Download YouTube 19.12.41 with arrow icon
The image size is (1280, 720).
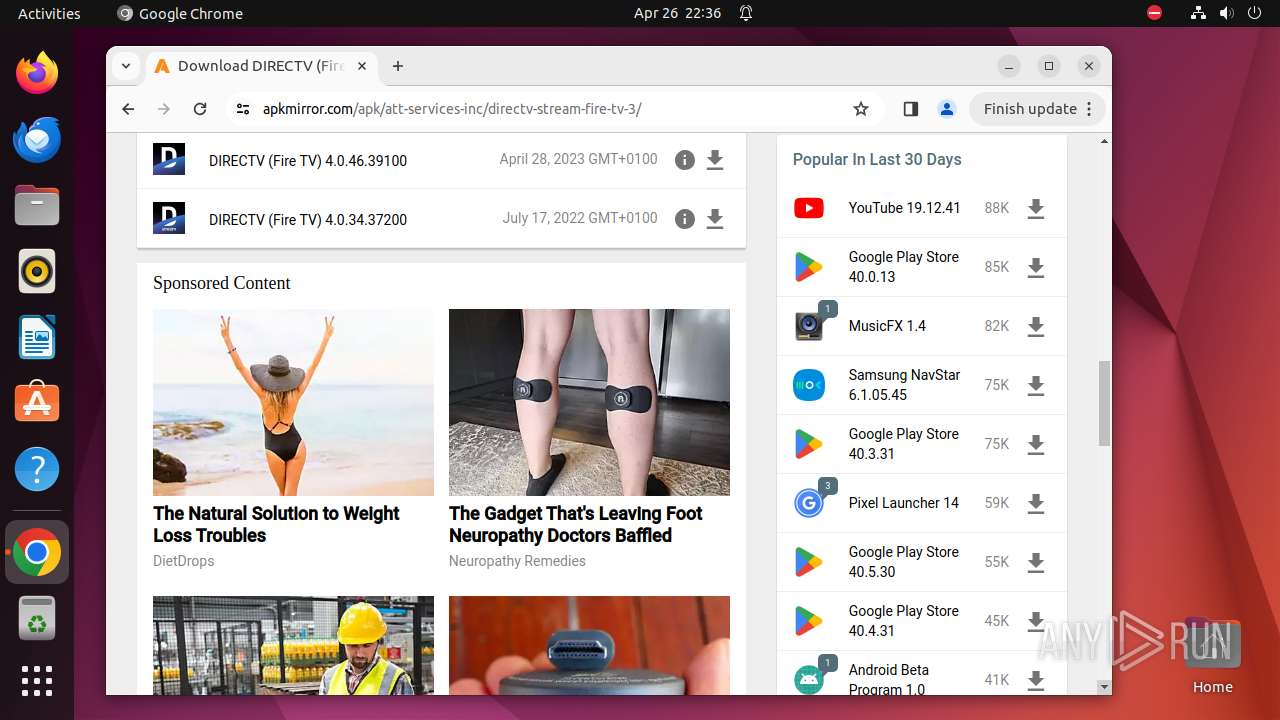coord(1036,208)
